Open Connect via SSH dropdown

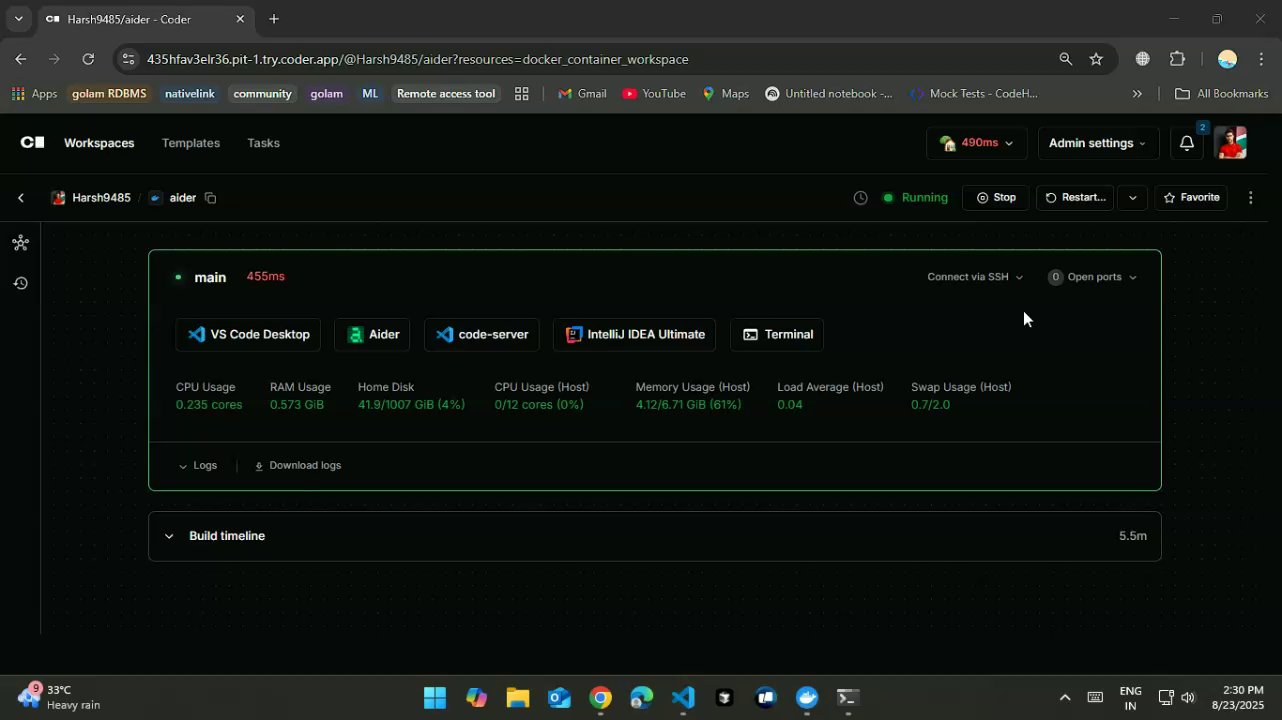[x=975, y=277]
